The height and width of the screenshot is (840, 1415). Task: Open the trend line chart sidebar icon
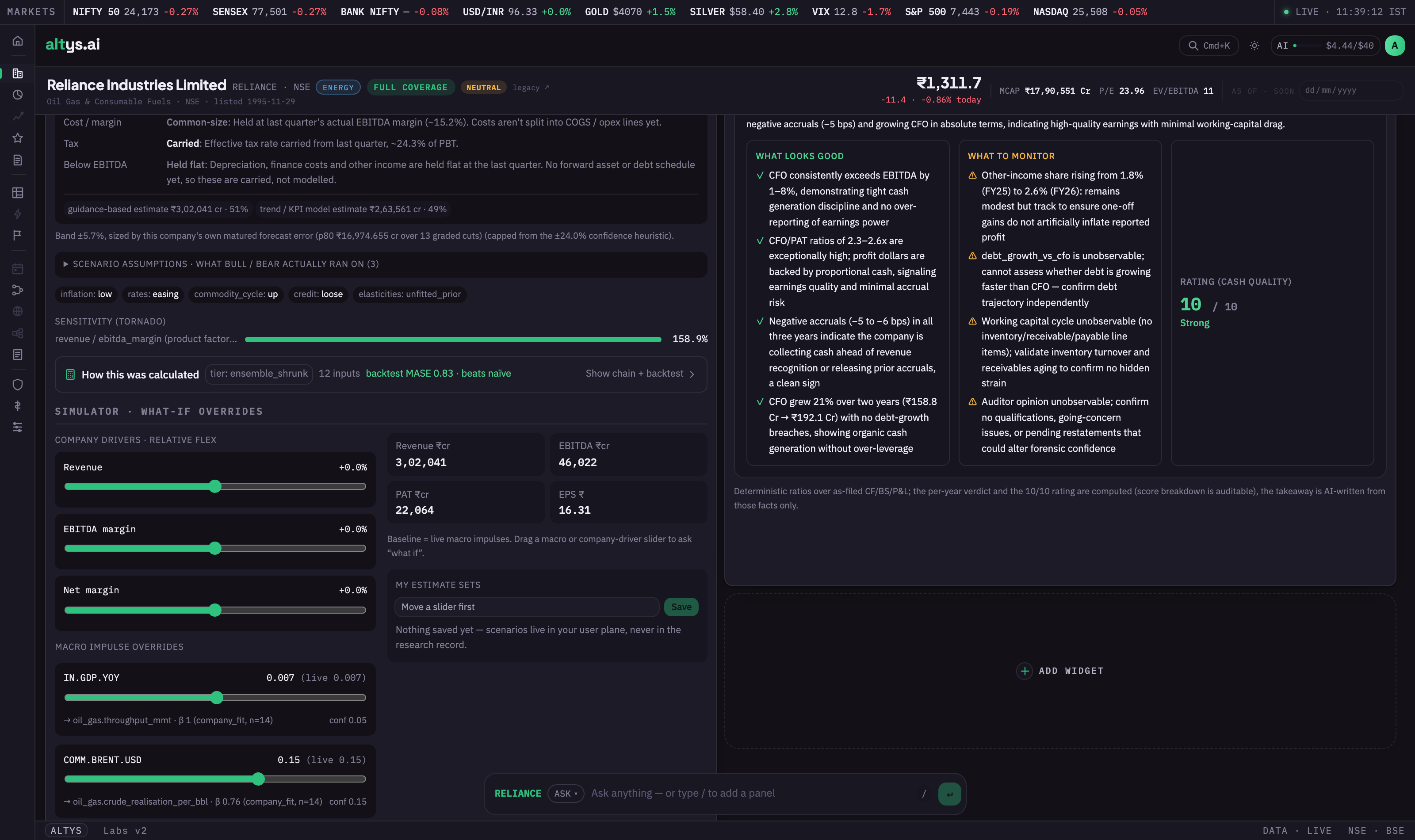(18, 116)
